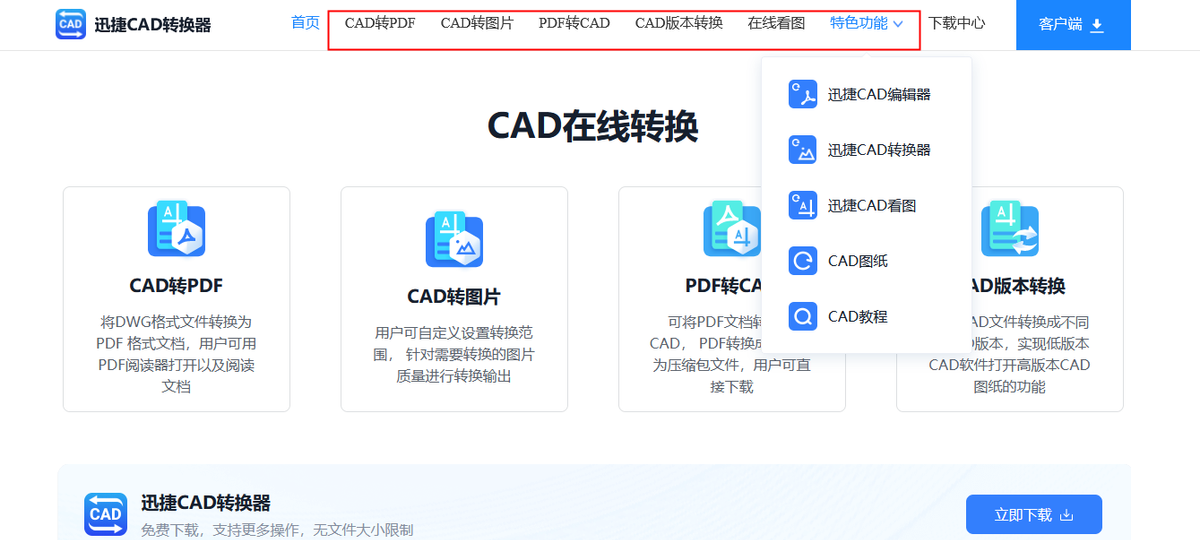This screenshot has width=1200, height=540.
Task: Click the chevron next to 特色功能
Action: click(x=898, y=24)
